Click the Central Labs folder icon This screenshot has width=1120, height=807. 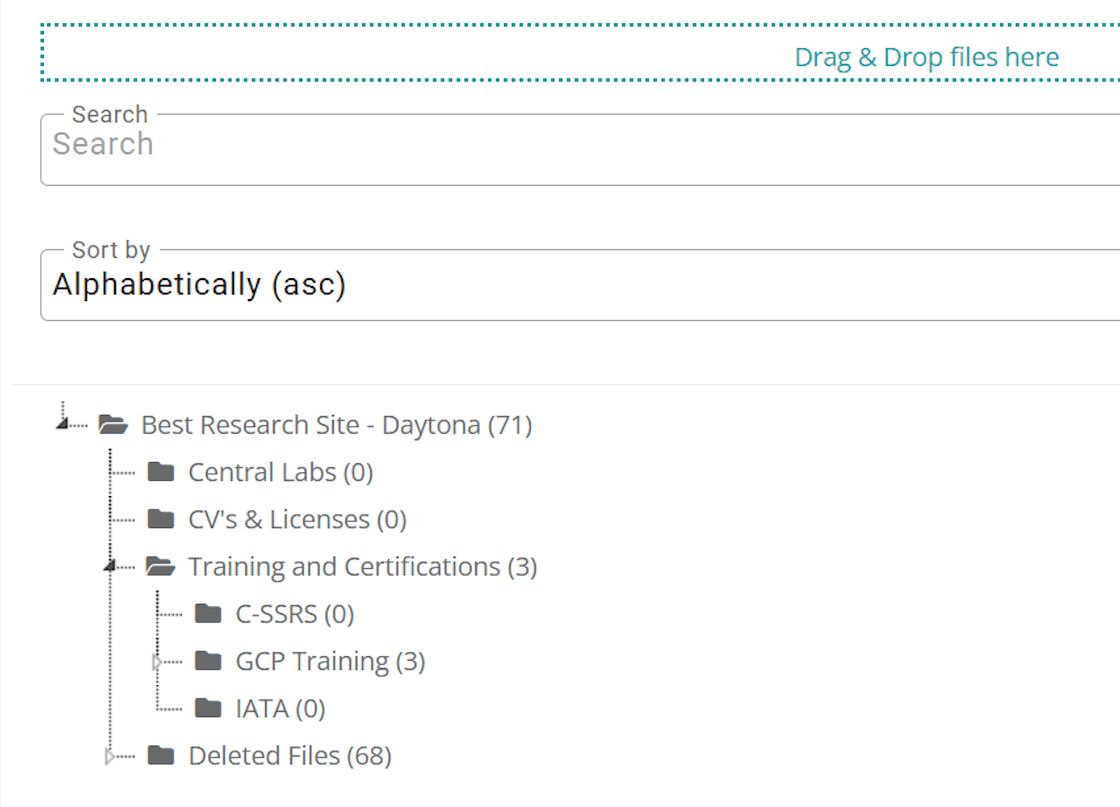coord(161,472)
